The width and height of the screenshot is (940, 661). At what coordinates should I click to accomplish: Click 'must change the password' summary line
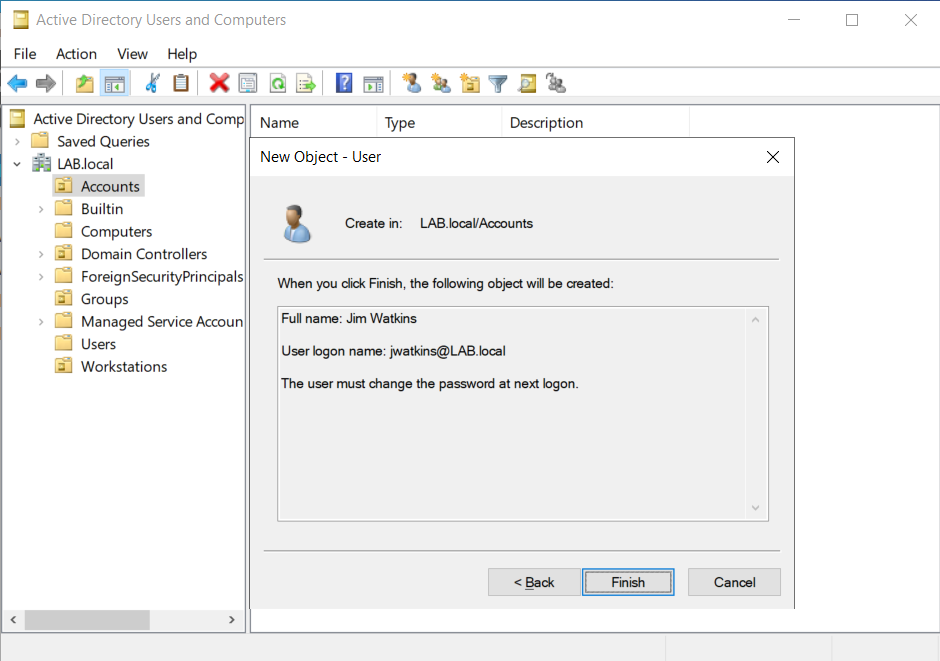(430, 384)
